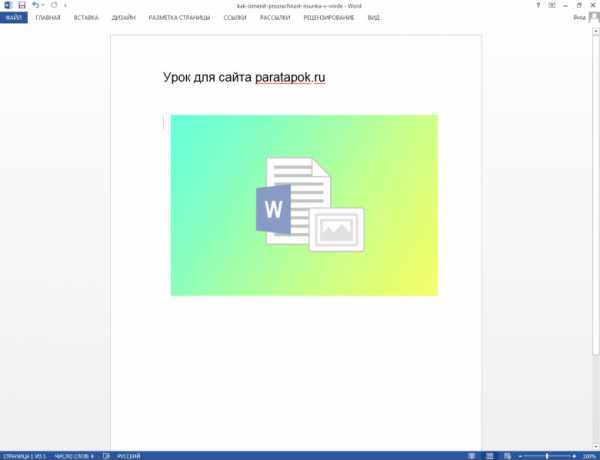Open the РЕЦЕНЗИРОВАНИЕ ribbon tab
Viewport: 600px width, 460px height.
point(329,18)
